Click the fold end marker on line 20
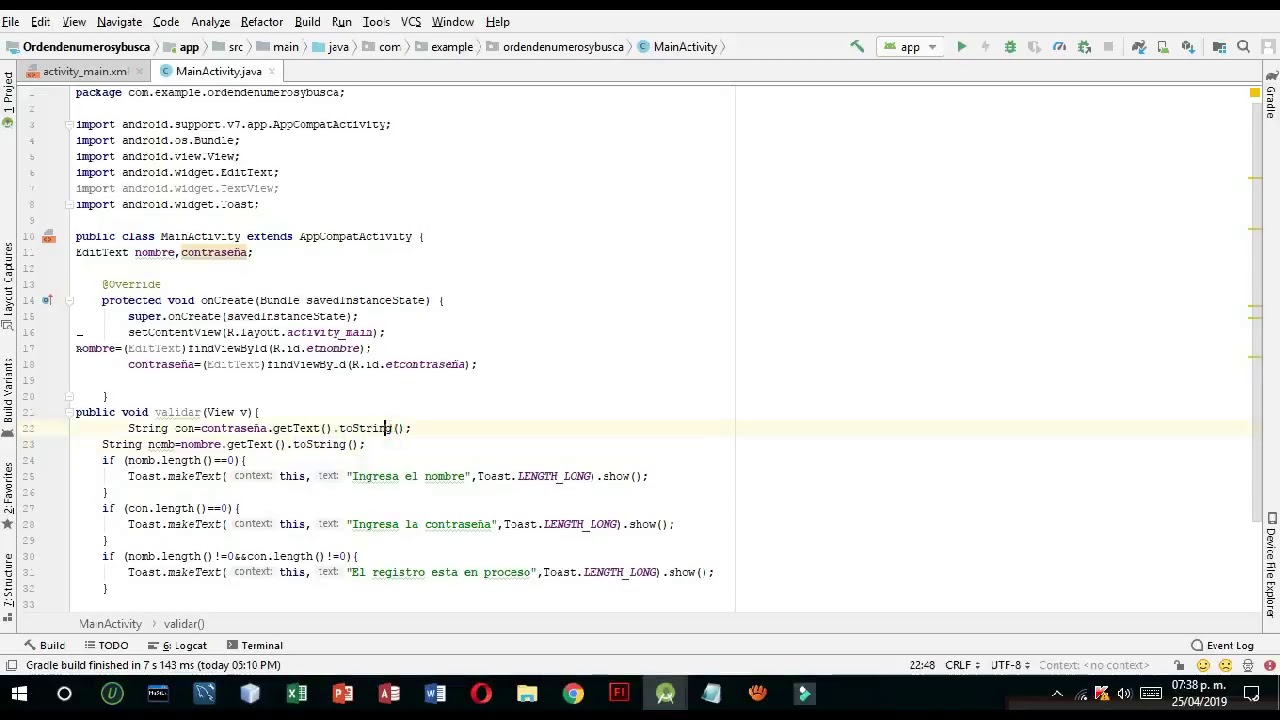Screen dimensions: 1280x720 [70, 396]
